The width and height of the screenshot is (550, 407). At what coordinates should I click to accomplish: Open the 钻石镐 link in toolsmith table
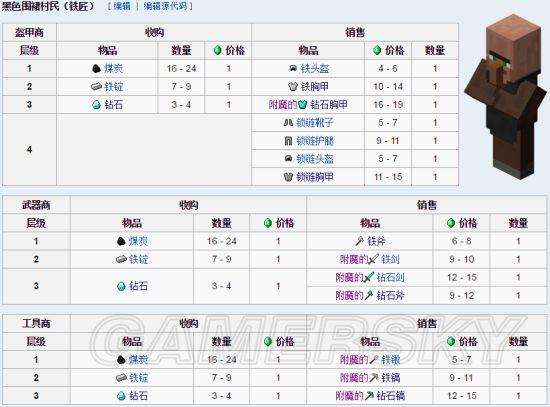coord(390,396)
